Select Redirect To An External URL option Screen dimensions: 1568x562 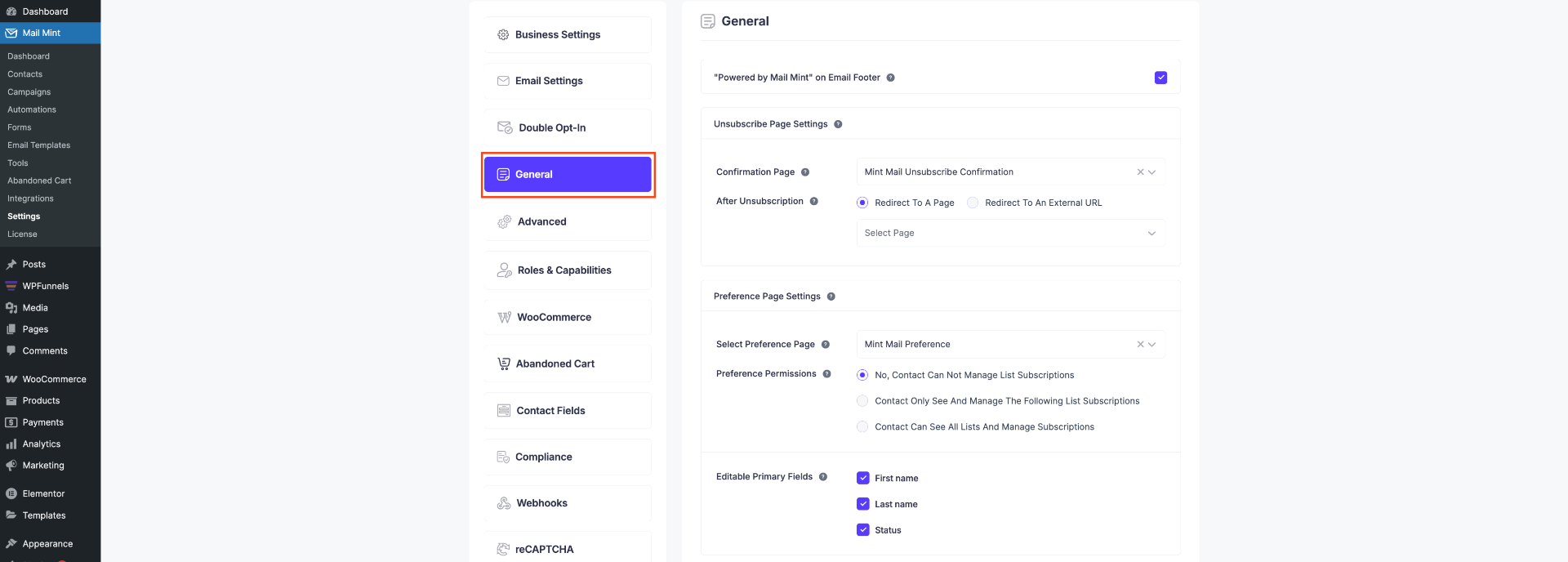973,203
